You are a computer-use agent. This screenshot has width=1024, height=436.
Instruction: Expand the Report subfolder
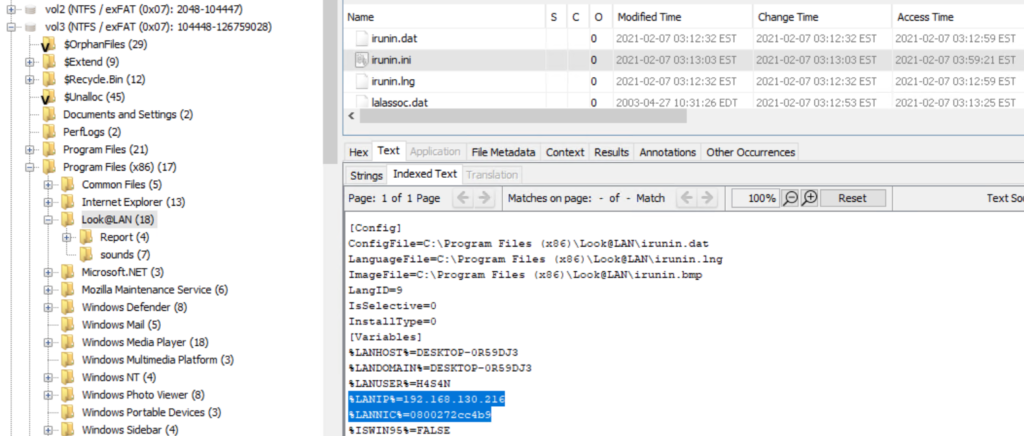67,237
